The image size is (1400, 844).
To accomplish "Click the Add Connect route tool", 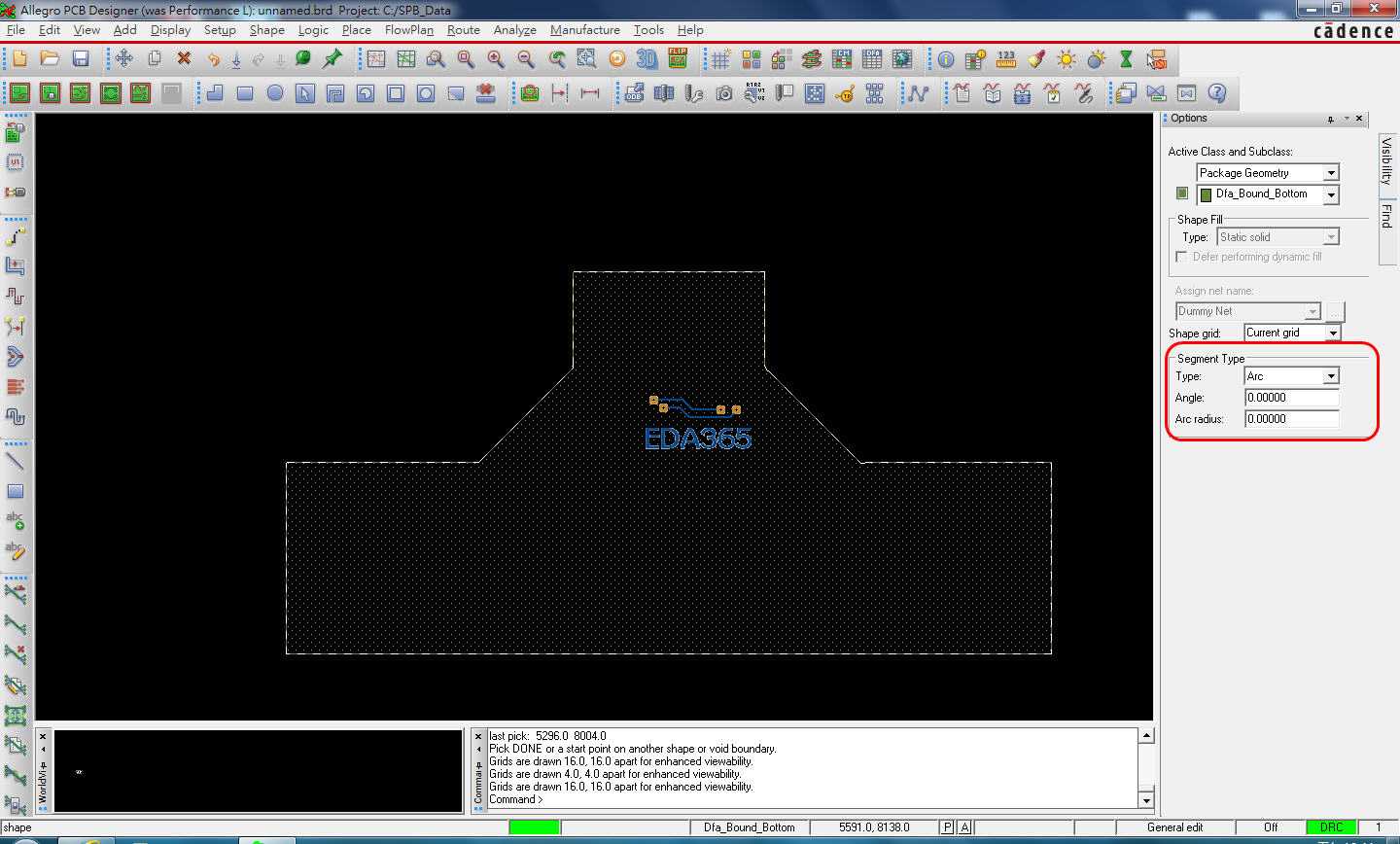I will tap(16, 236).
